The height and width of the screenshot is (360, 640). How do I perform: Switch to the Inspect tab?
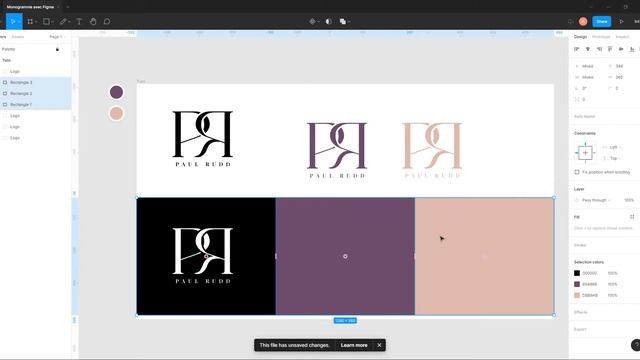(622, 37)
